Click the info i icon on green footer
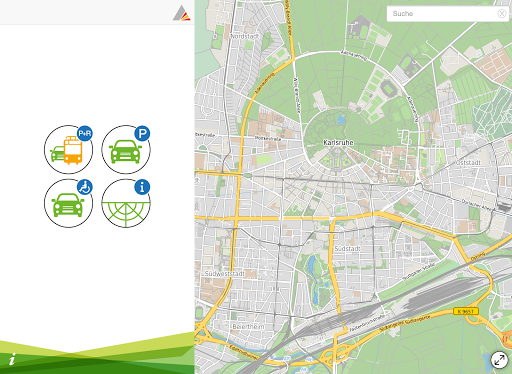The height and width of the screenshot is (374, 512). tap(12, 359)
